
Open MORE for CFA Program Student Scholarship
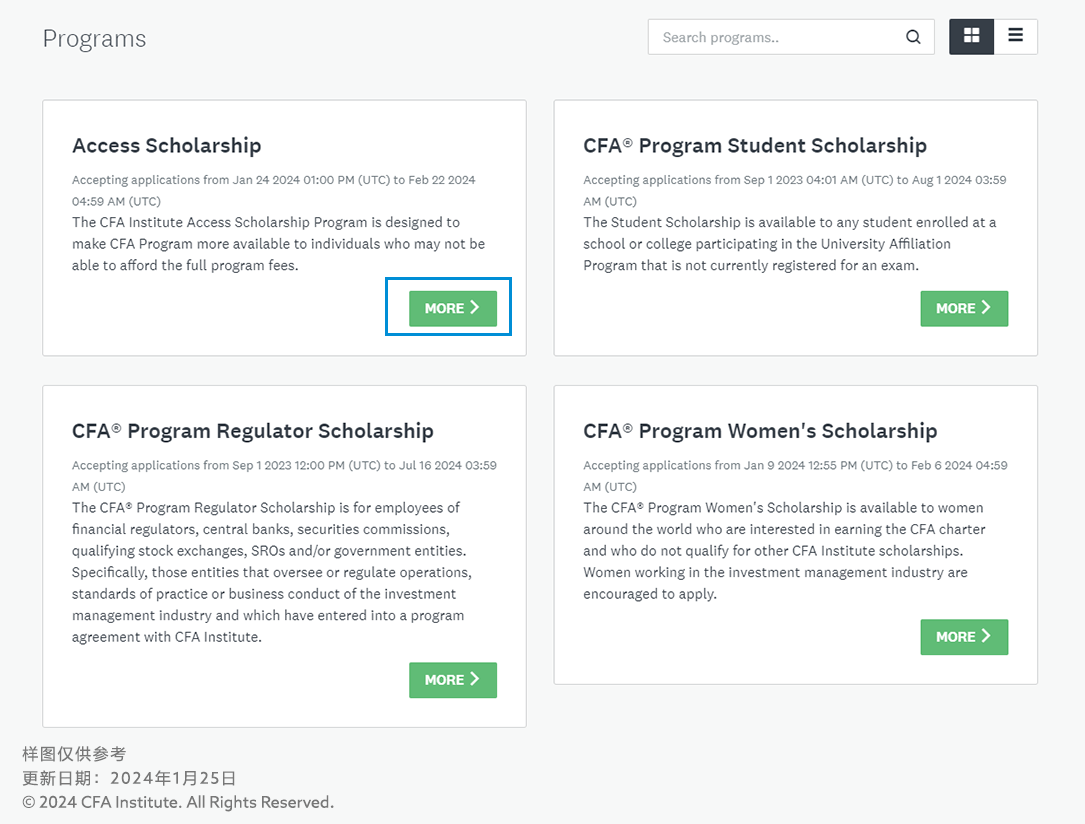964,309
